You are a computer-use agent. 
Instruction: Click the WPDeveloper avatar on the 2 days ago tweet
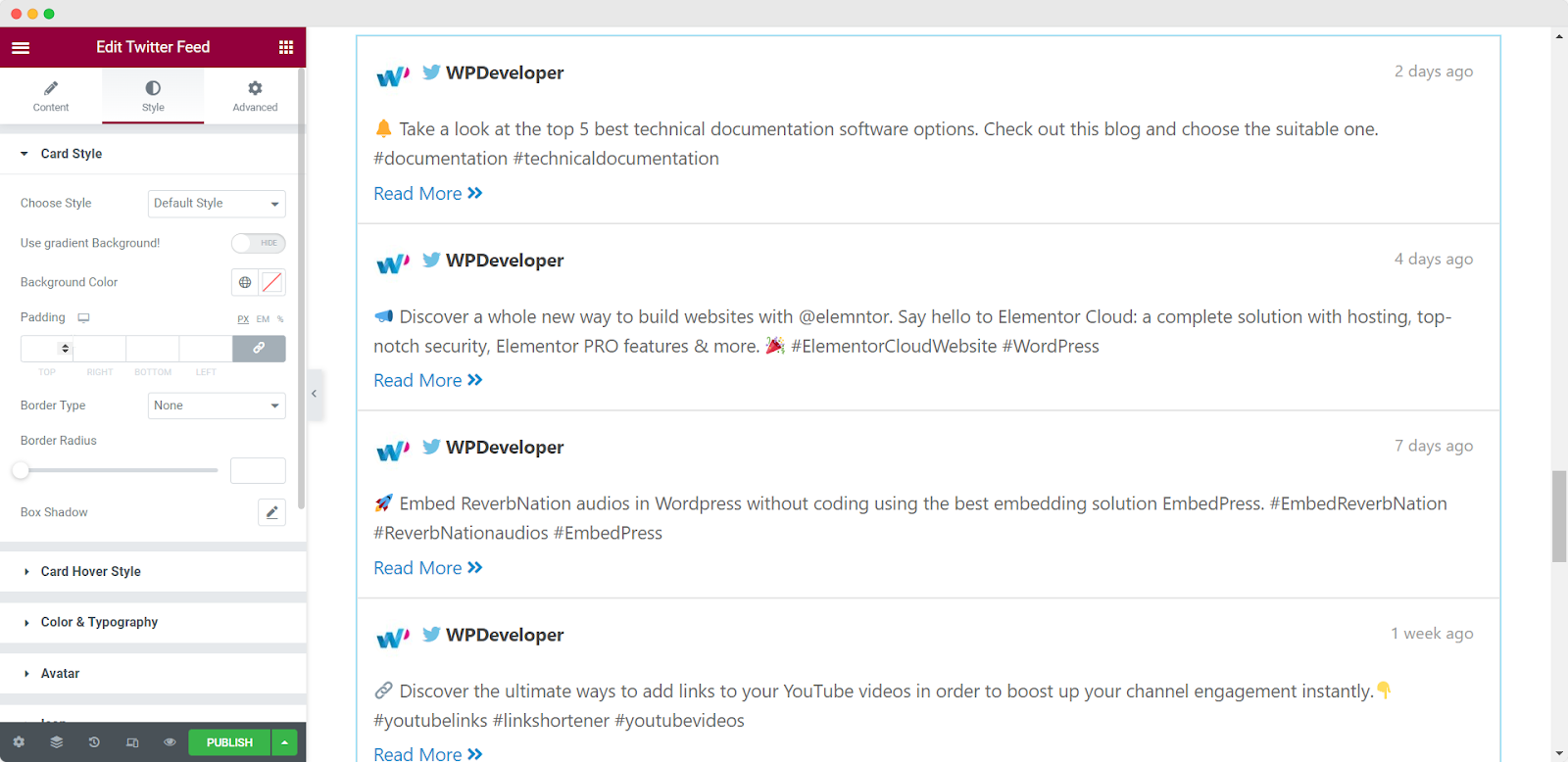(393, 75)
